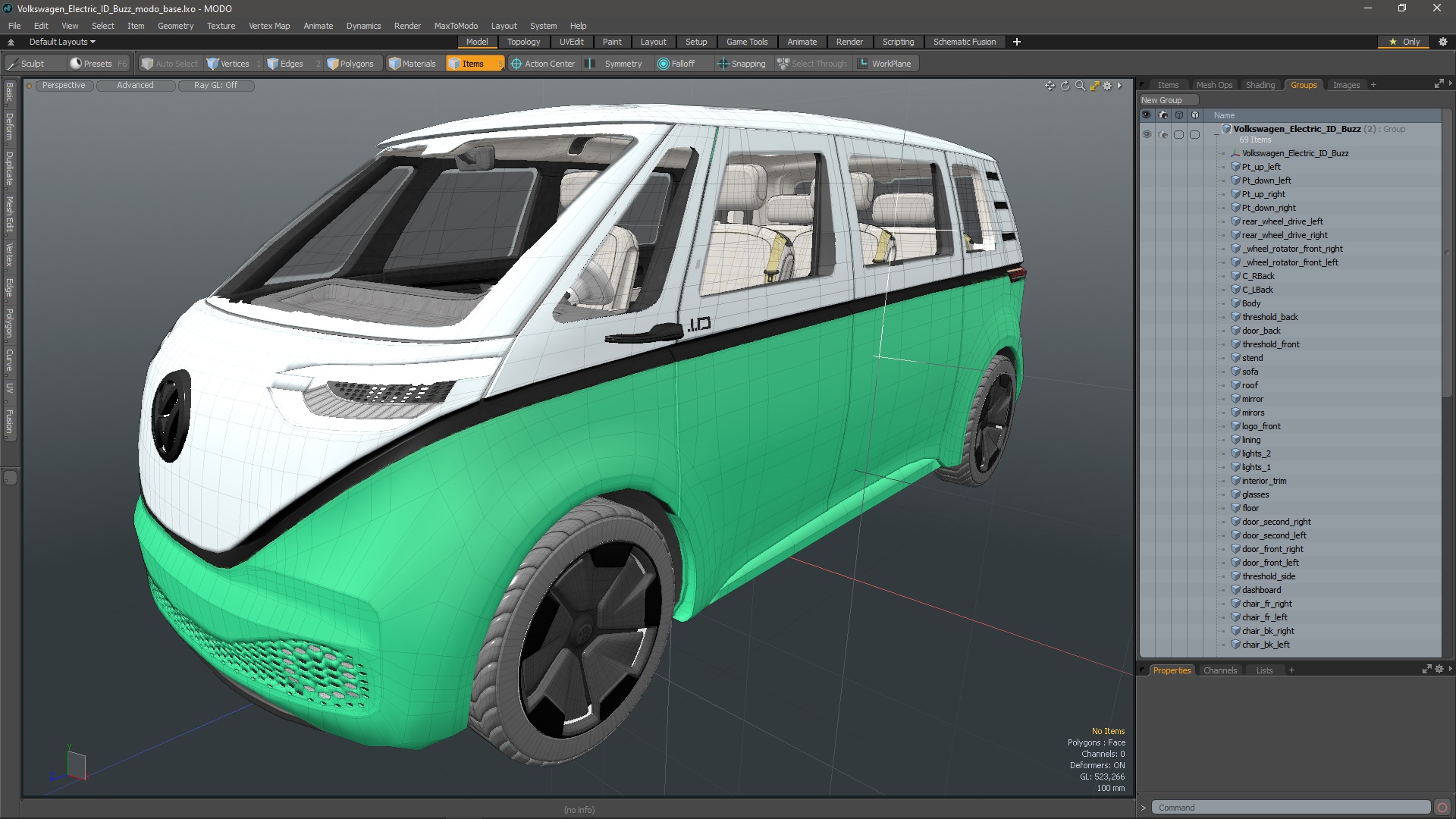
Task: Switch to the Mesh Ops panel tab
Action: coord(1214,85)
